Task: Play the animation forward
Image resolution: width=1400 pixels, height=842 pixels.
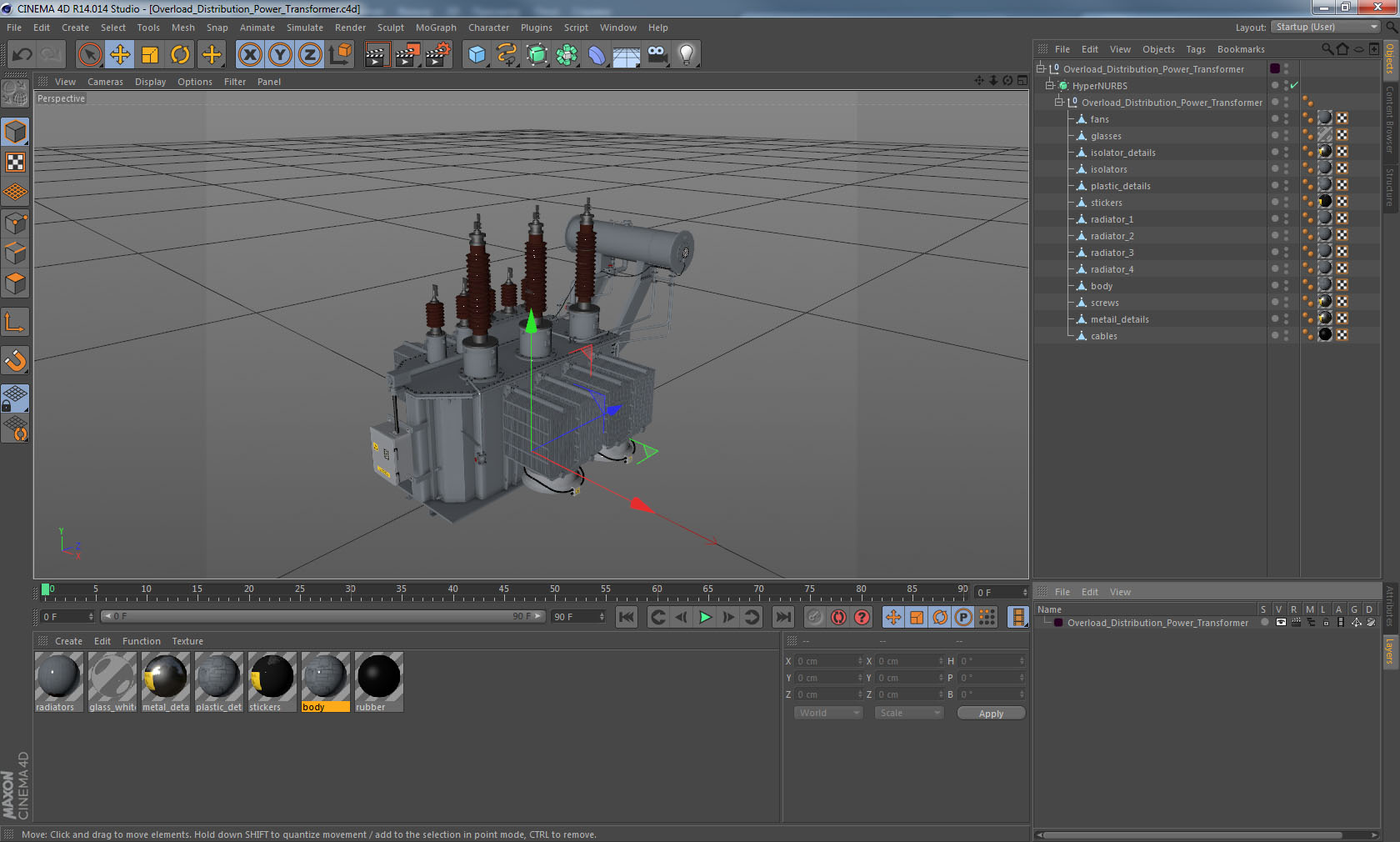Action: pyautogui.click(x=705, y=617)
